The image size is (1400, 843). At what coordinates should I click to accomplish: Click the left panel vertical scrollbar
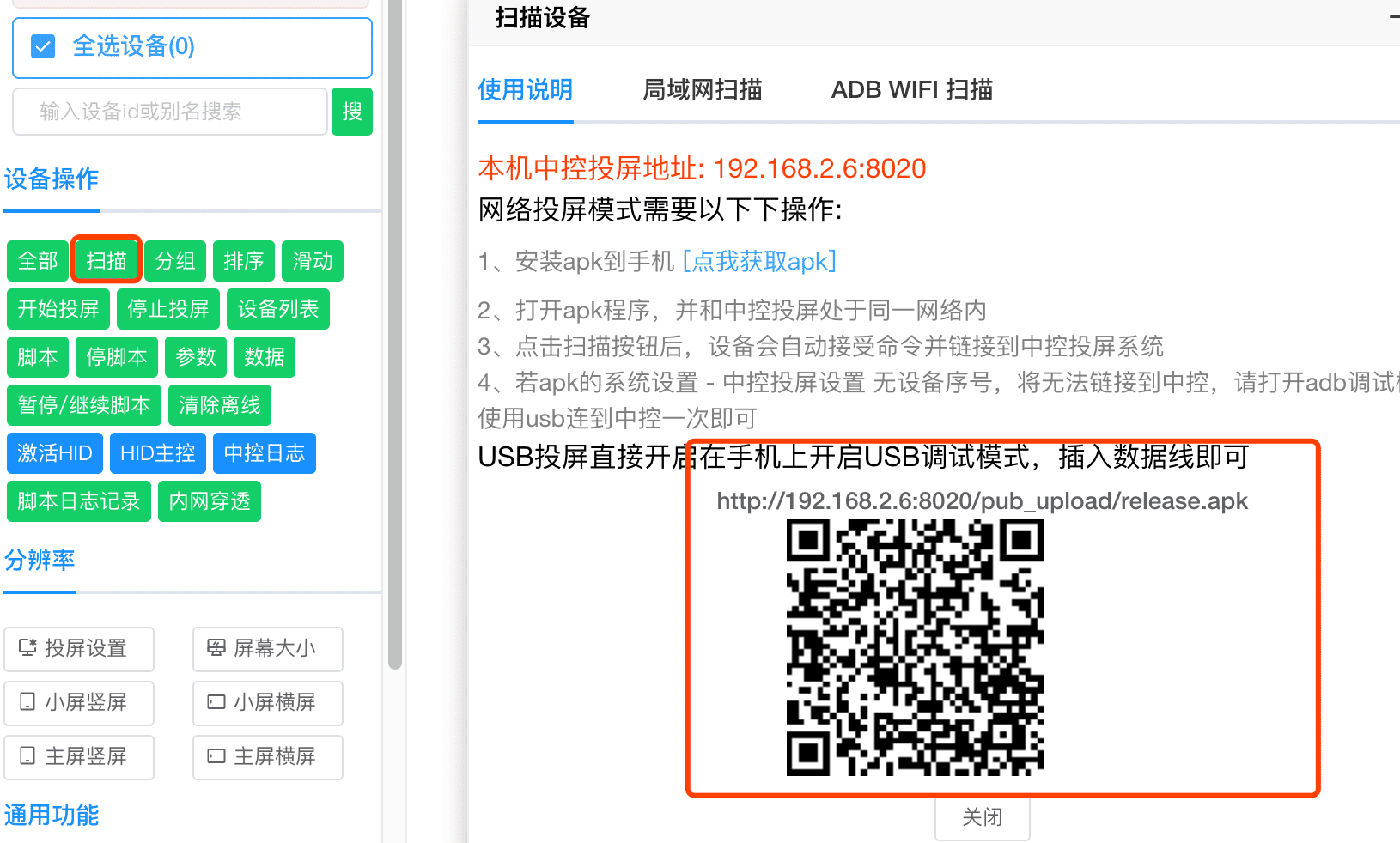(395, 343)
